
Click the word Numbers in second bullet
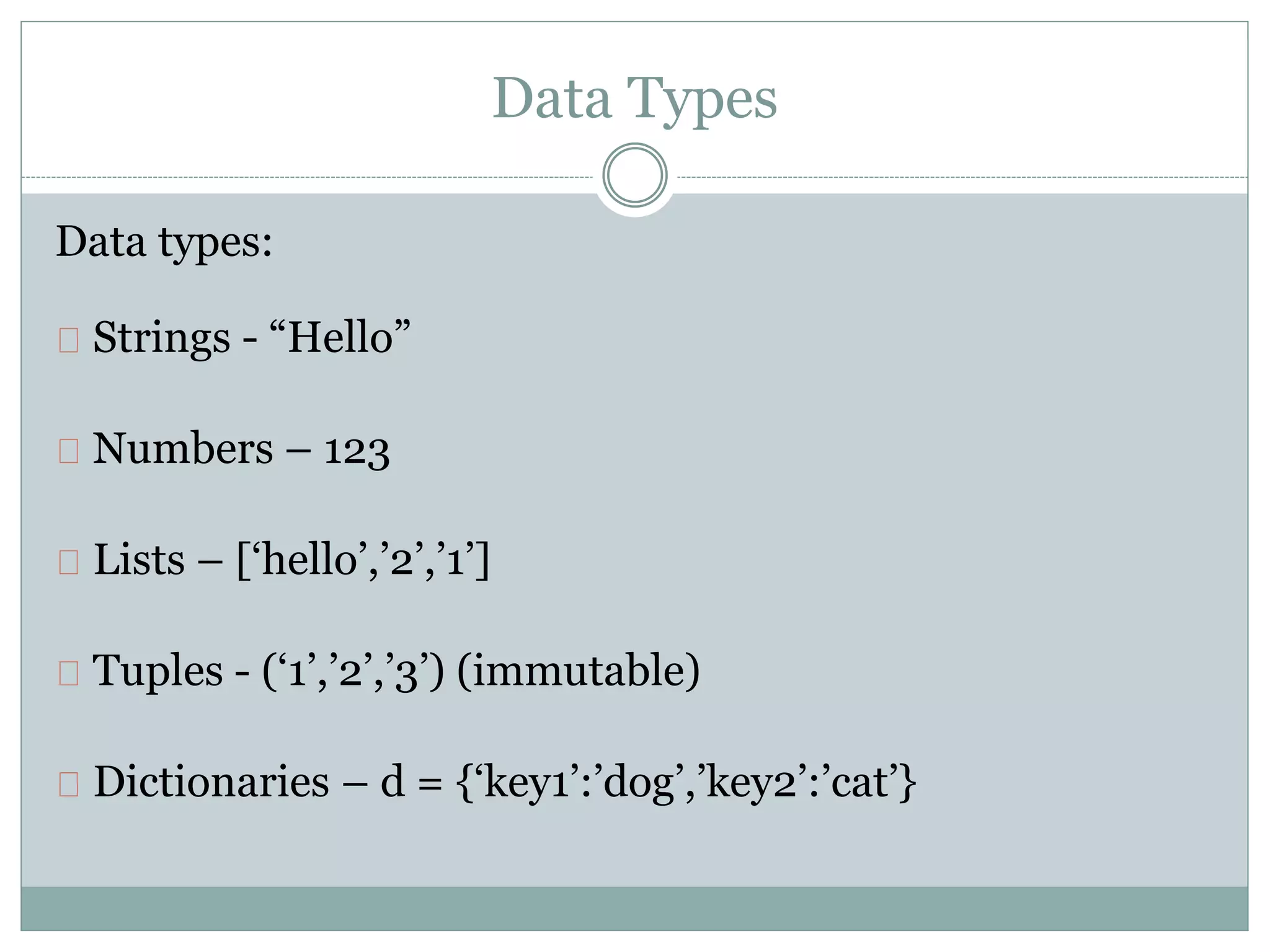click(183, 449)
